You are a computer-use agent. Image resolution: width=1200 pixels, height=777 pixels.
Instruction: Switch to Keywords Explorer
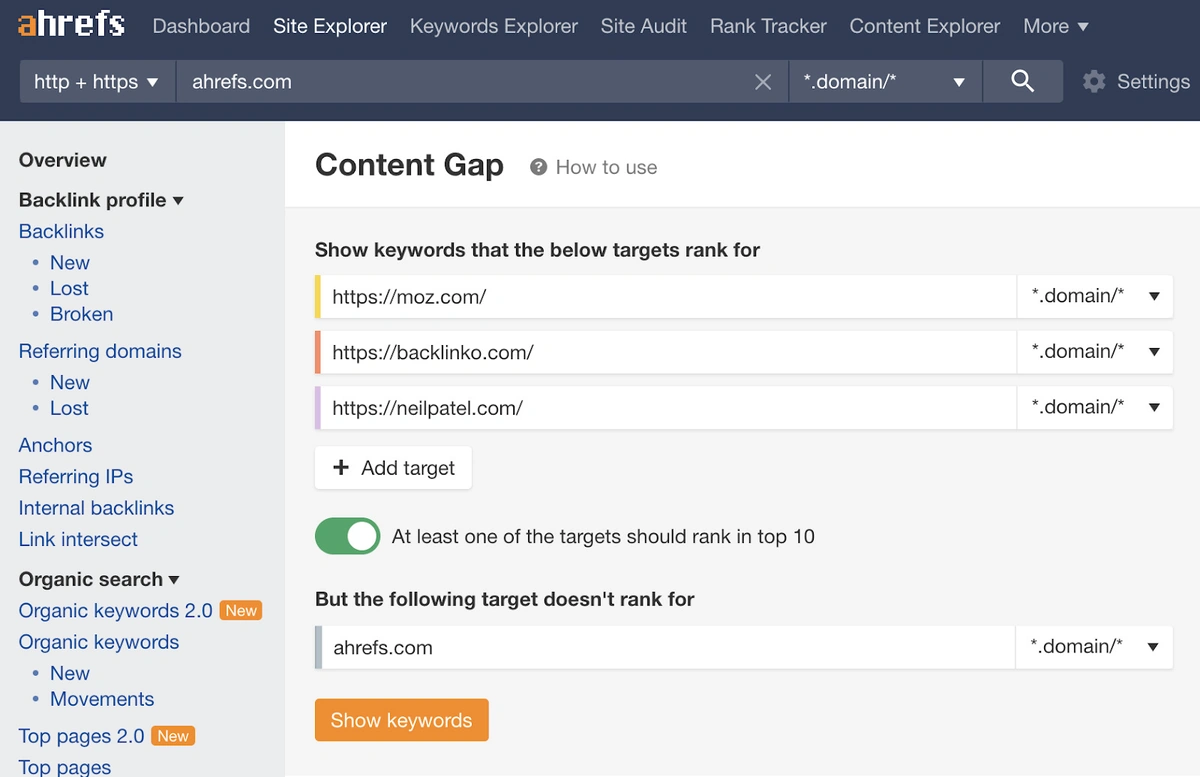coord(493,26)
